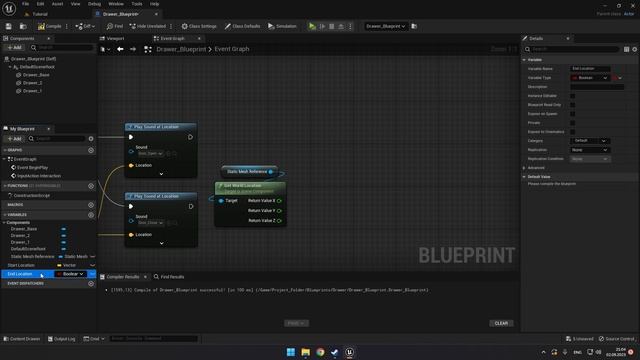The image size is (640, 360).
Task: Toggle the Private checkbox
Action: point(573,123)
